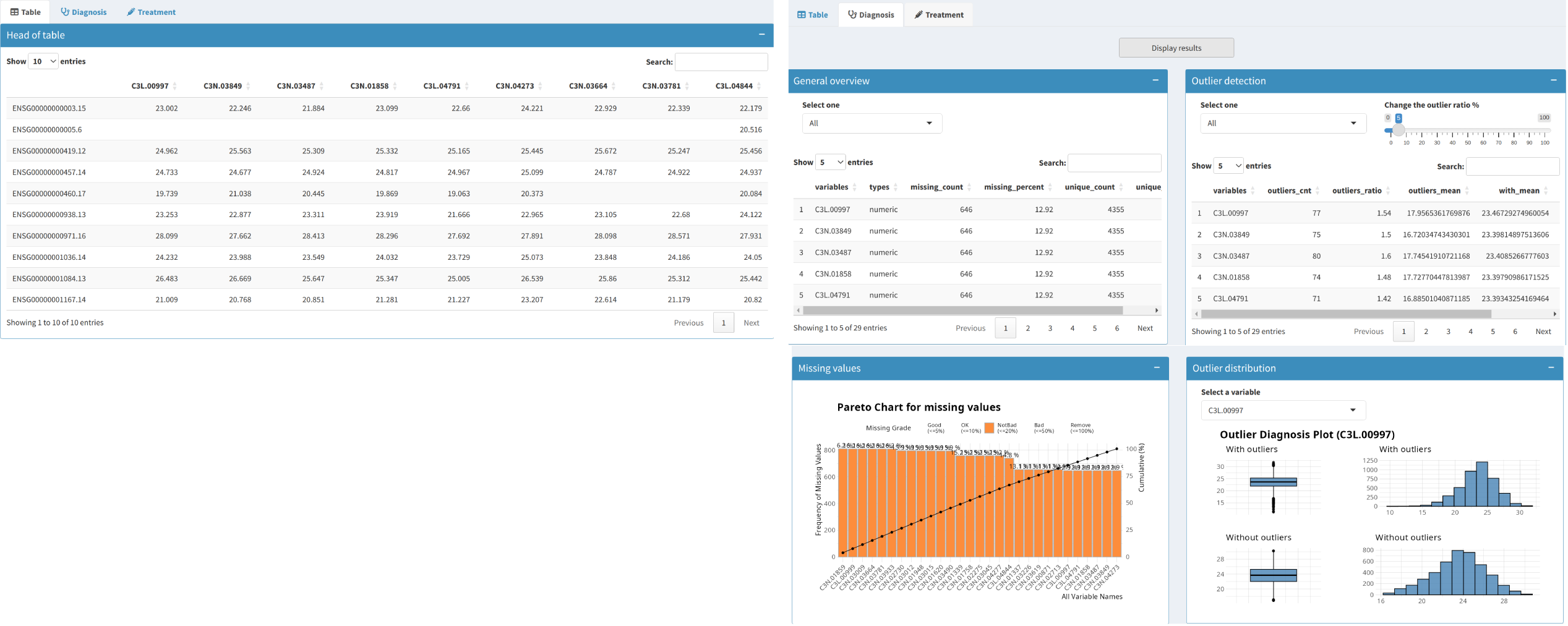This screenshot has height=626, width=1568.
Task: Click Previous in General overview pagination
Action: click(970, 328)
